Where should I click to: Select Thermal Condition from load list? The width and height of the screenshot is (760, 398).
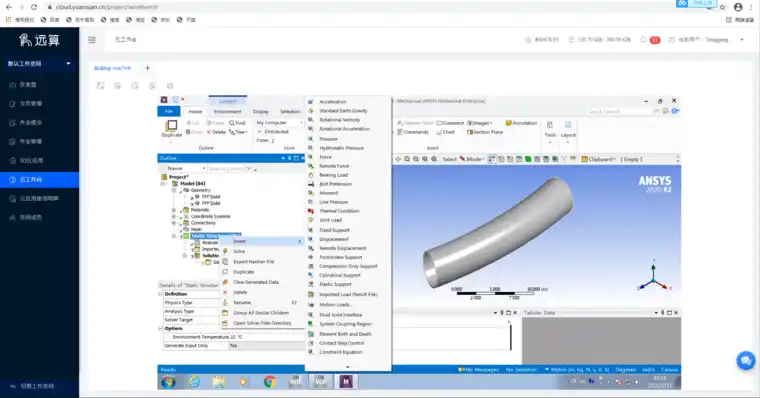[x=339, y=211]
